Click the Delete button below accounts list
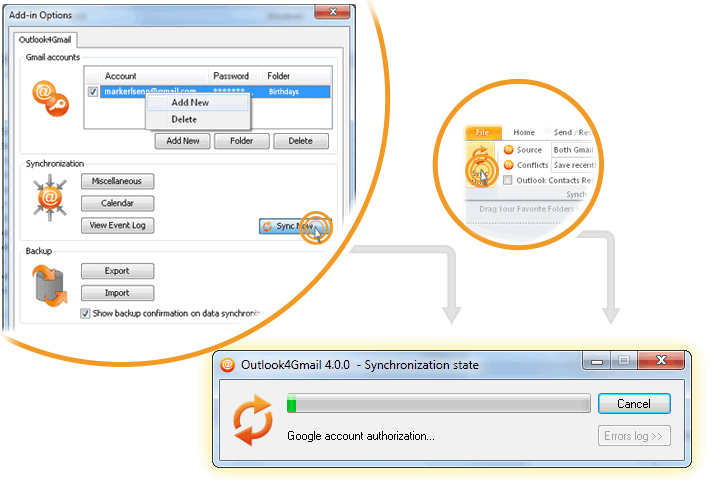The height and width of the screenshot is (480, 715). pos(301,141)
